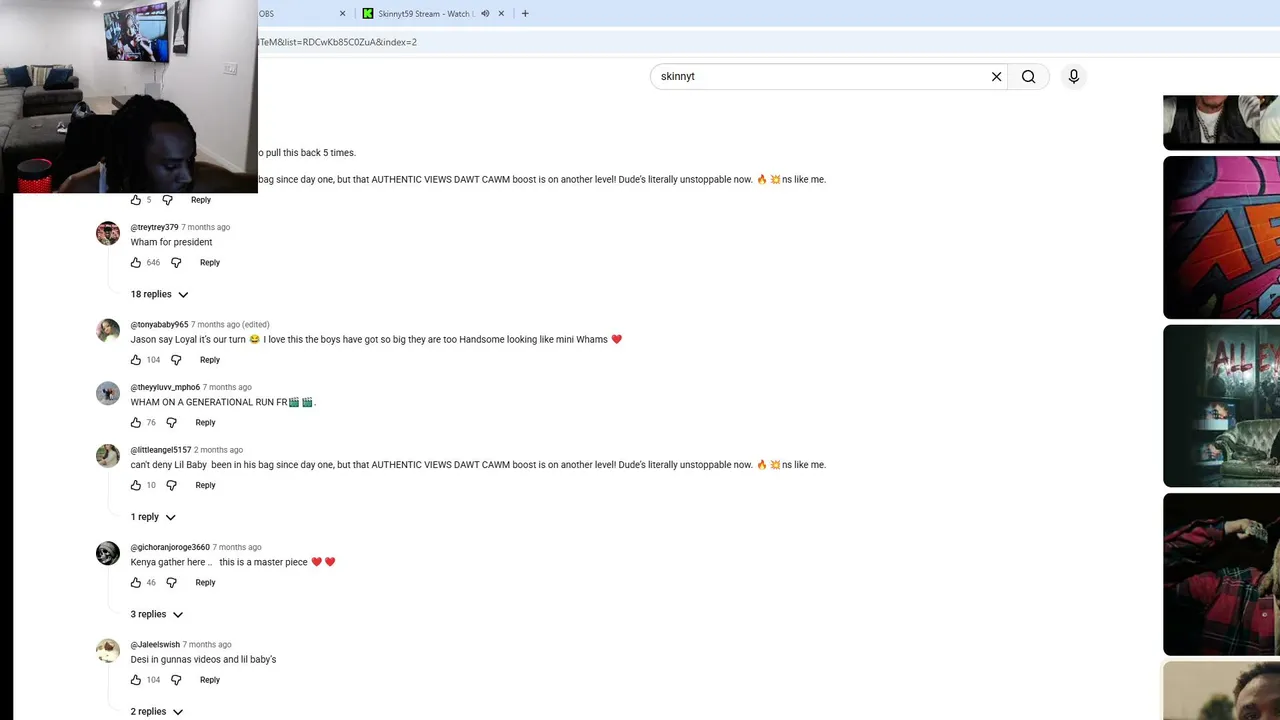Image resolution: width=1280 pixels, height=720 pixels.
Task: Like the comment by @littleangel5157
Action: [136, 485]
